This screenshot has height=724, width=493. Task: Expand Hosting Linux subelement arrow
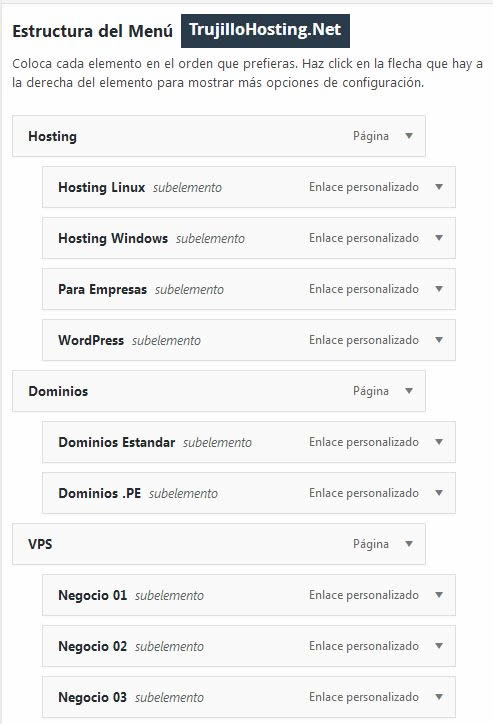pos(439,187)
